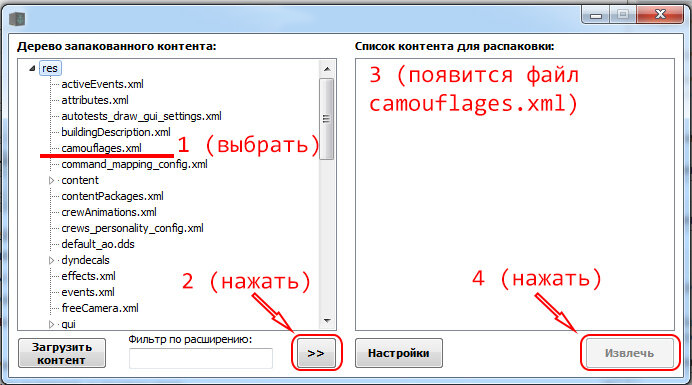The height and width of the screenshot is (385, 692).
Task: Click the >> add-to-list button
Action: coord(316,353)
